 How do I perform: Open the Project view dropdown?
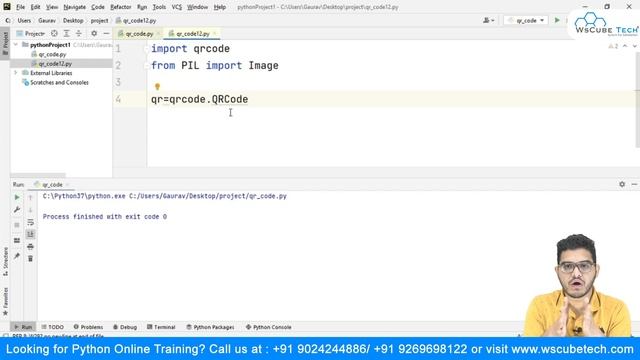coord(31,33)
